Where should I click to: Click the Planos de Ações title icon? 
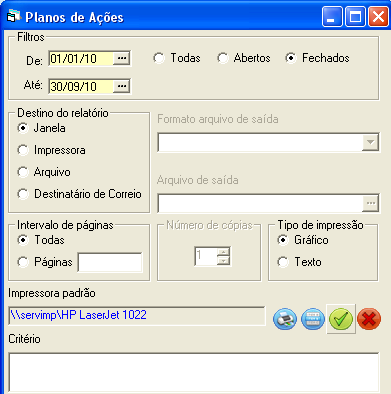point(14,17)
